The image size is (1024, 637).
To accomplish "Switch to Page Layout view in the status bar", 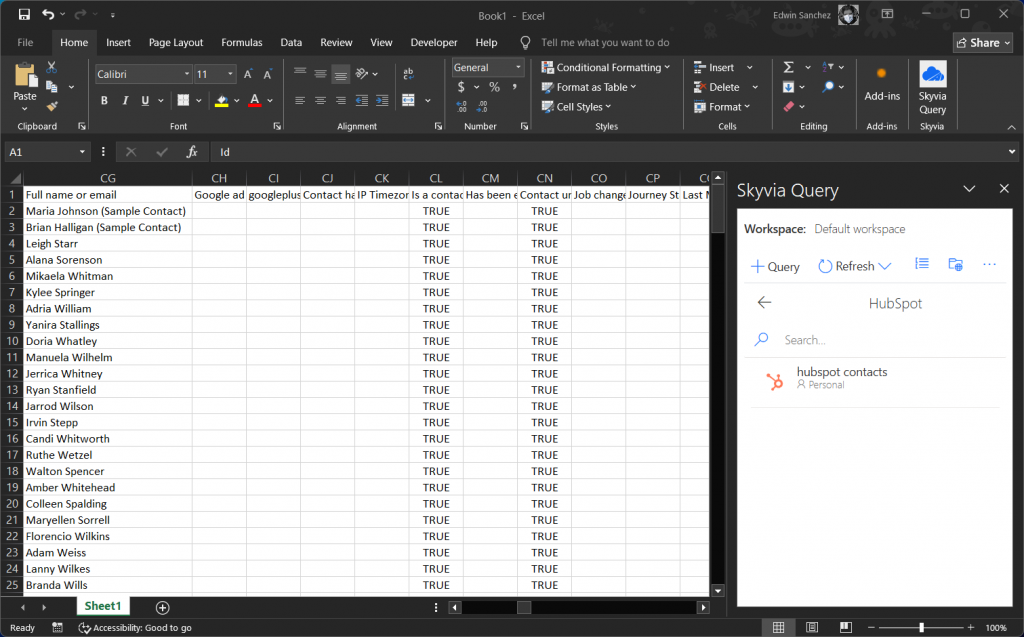I will (x=812, y=627).
